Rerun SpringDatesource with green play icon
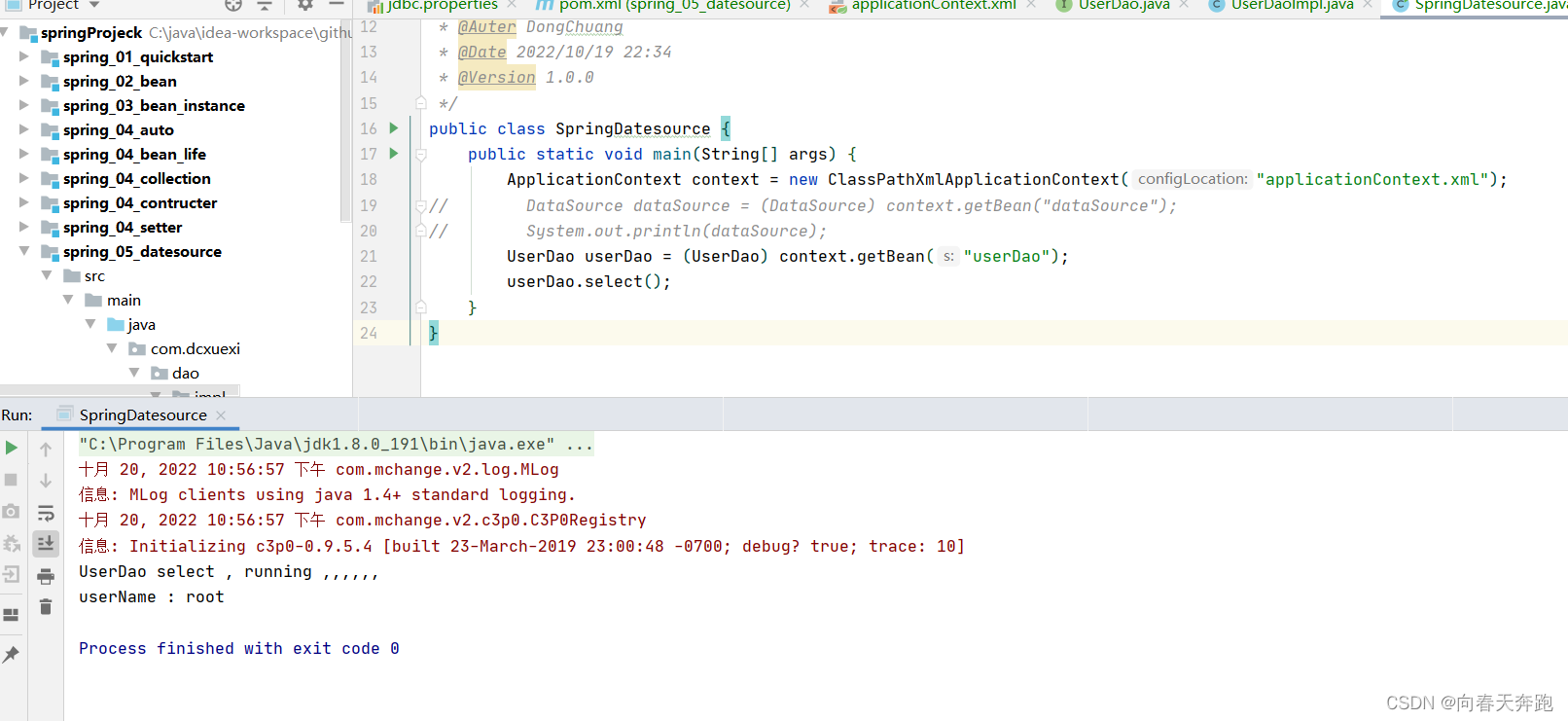 (11, 448)
